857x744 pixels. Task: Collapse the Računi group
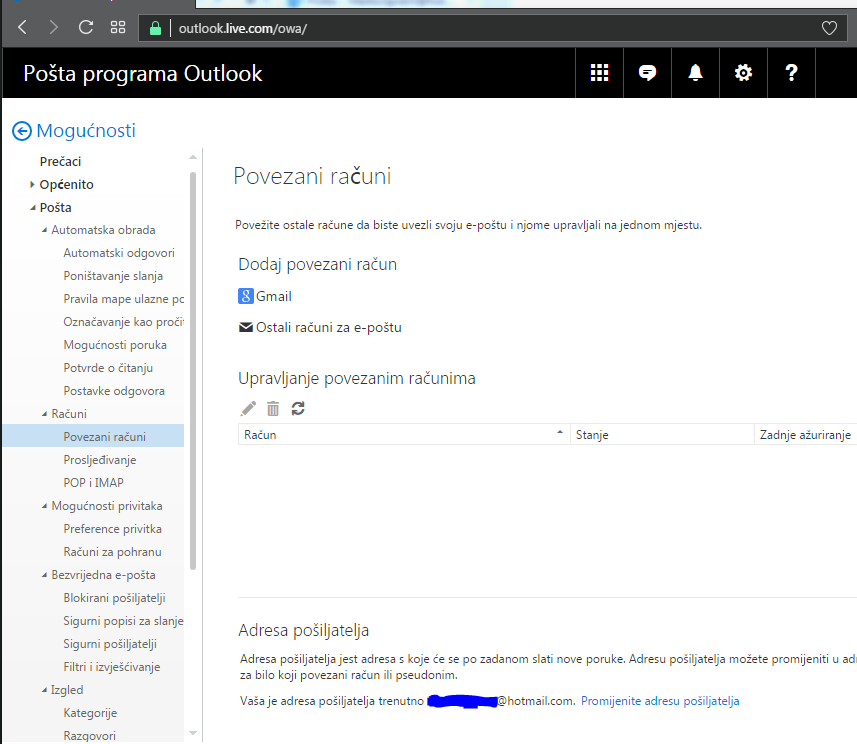[x=44, y=414]
